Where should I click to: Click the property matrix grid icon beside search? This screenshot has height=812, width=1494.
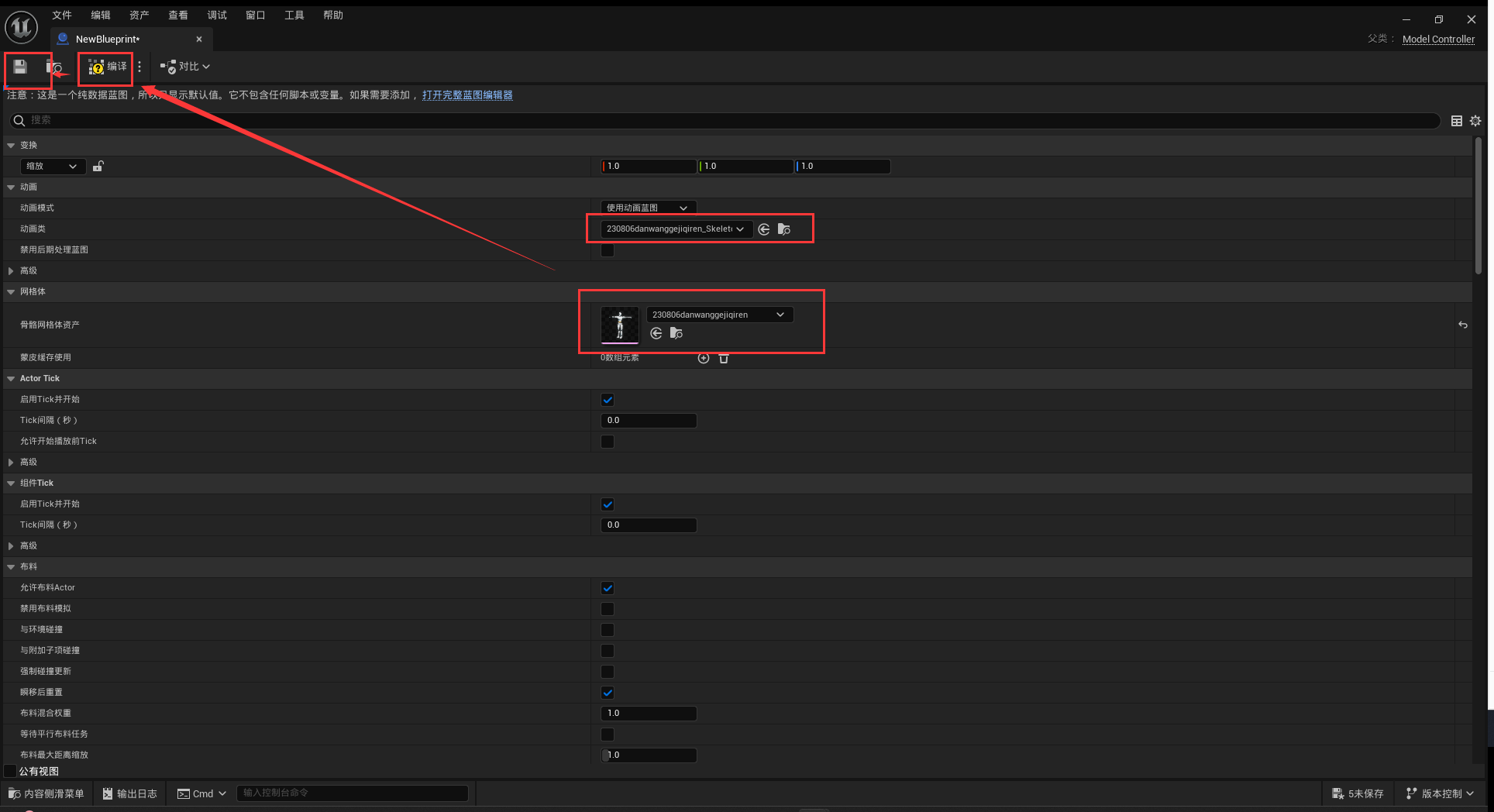1456,121
